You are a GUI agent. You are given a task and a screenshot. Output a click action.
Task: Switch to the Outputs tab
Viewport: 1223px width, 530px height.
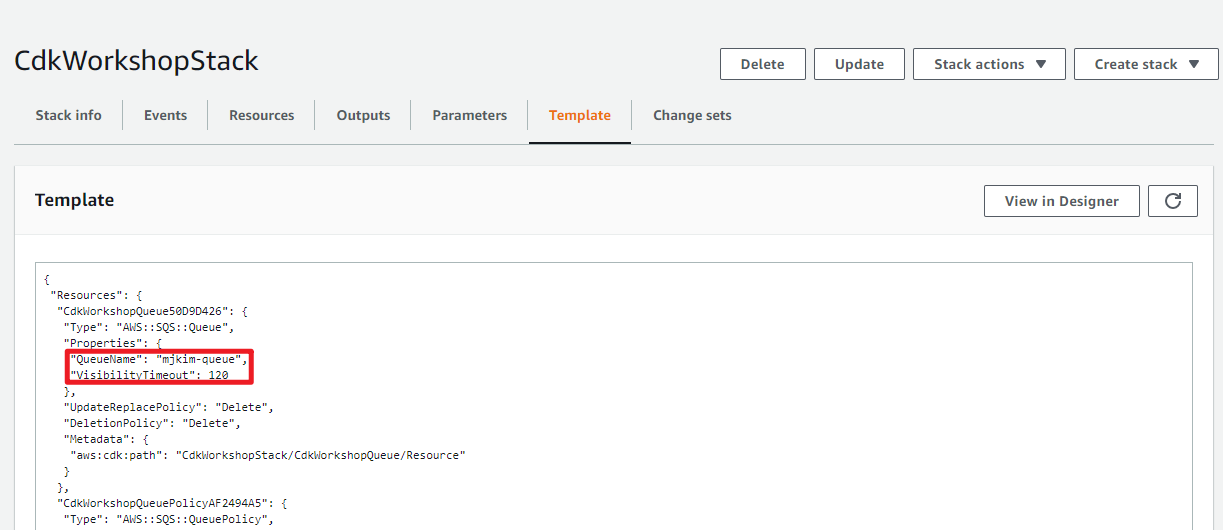363,115
